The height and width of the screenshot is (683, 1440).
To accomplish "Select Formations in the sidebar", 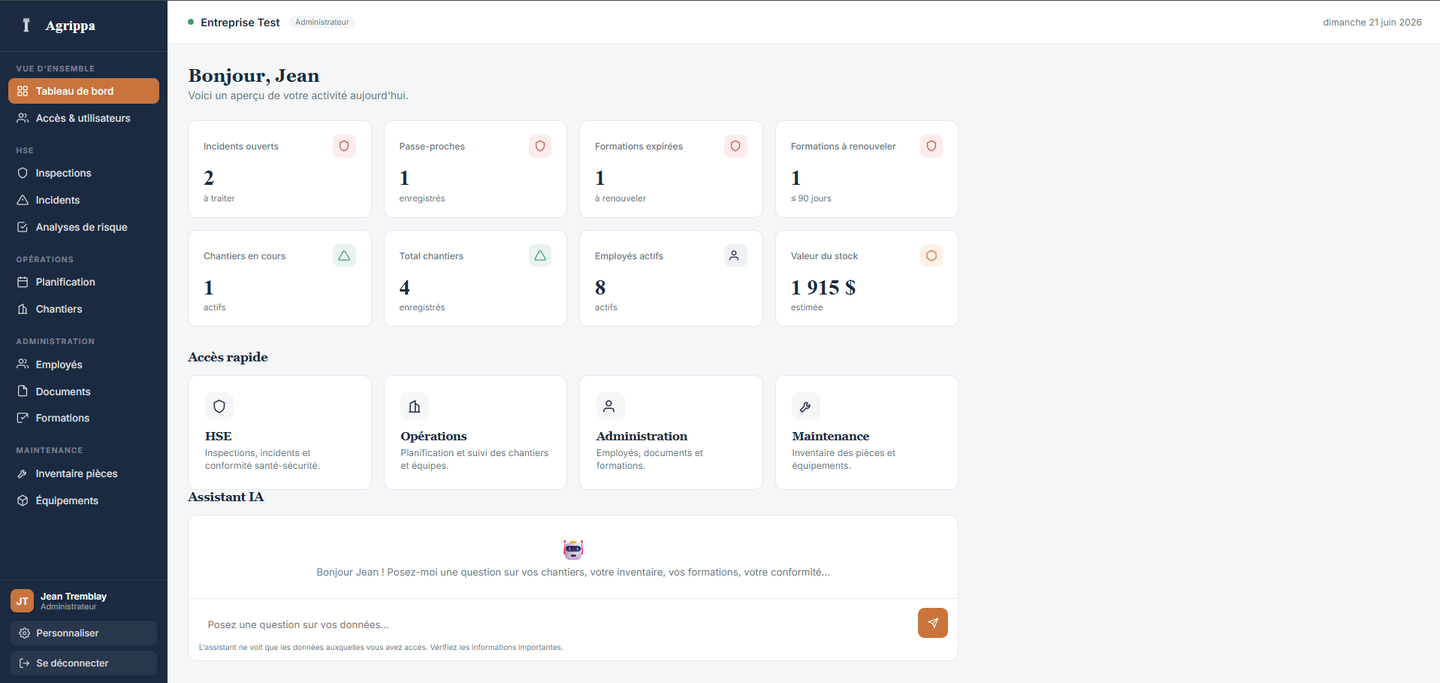I will [x=83, y=418].
